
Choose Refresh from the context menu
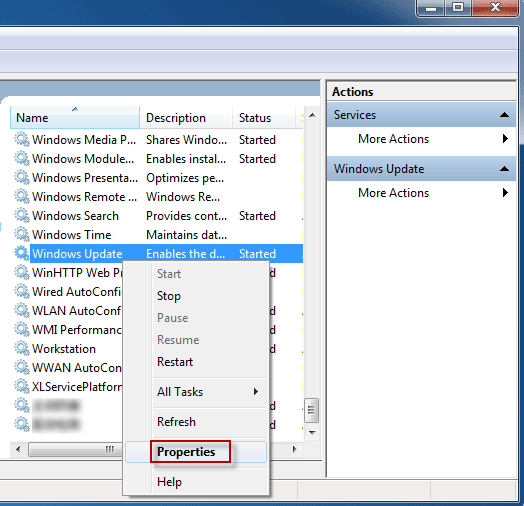[x=196, y=422]
